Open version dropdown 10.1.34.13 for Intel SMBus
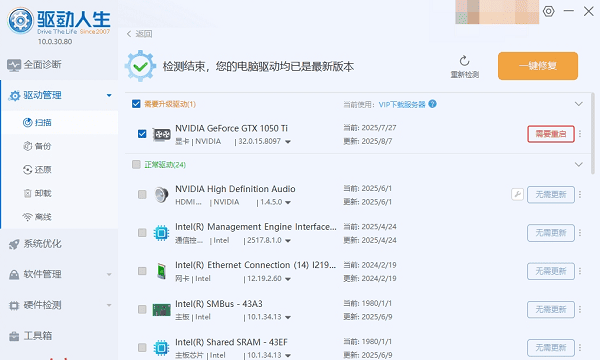600x360 pixels. (x=288, y=317)
